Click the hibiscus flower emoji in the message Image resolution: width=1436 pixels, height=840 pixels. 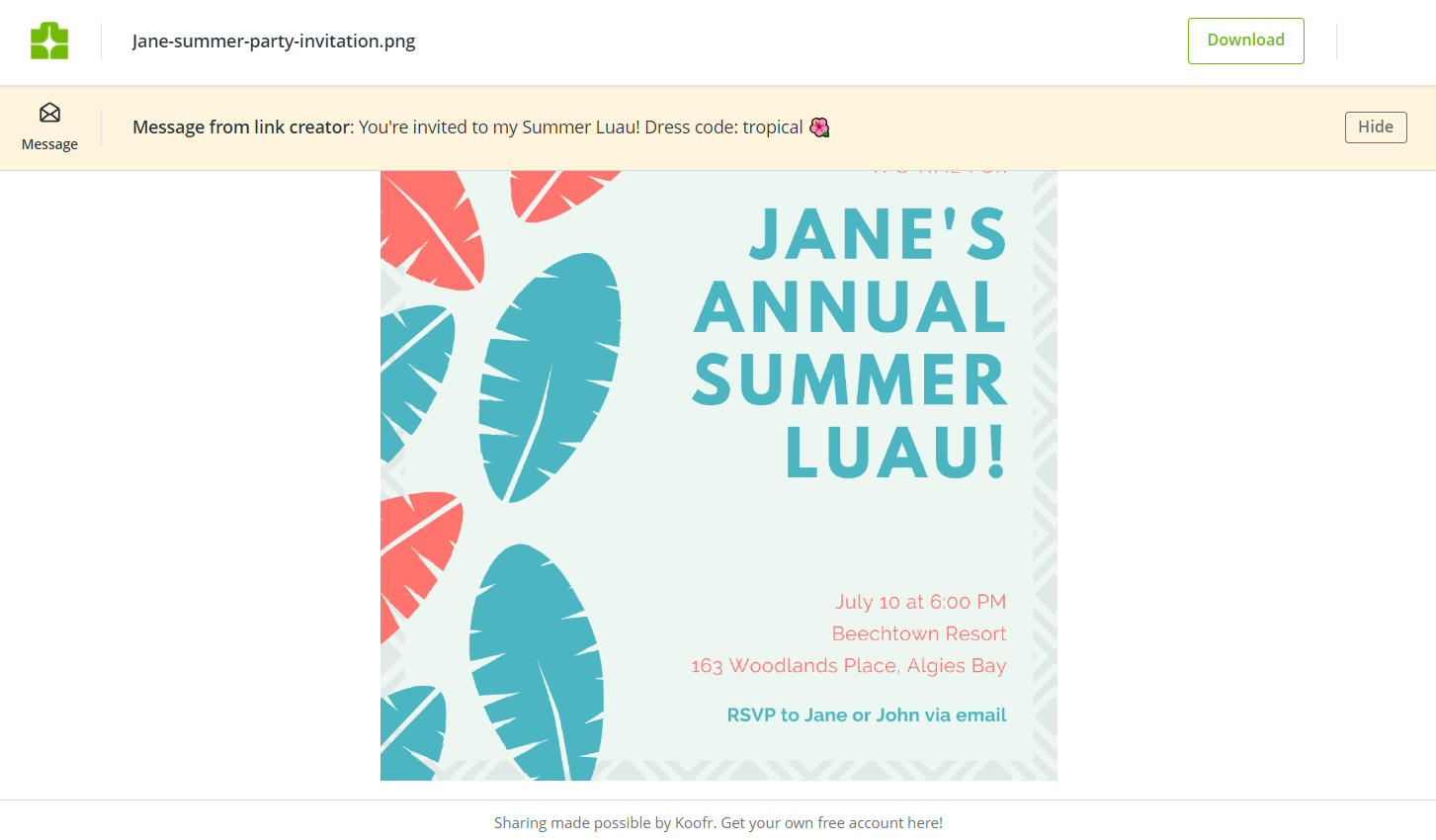(819, 127)
